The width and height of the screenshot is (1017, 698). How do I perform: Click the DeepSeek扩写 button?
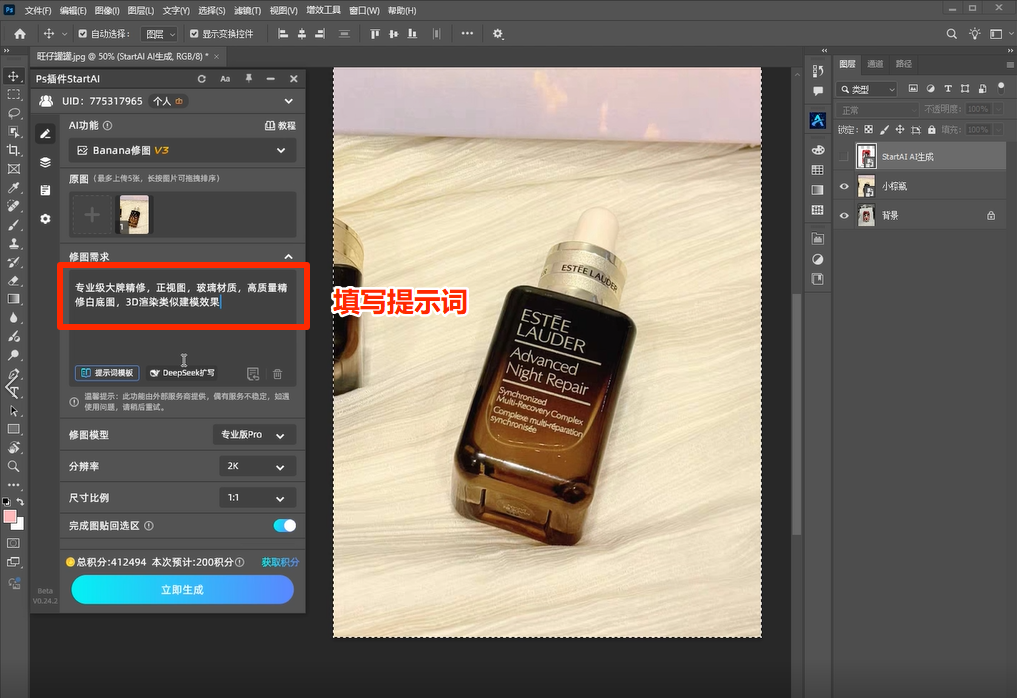click(x=182, y=373)
